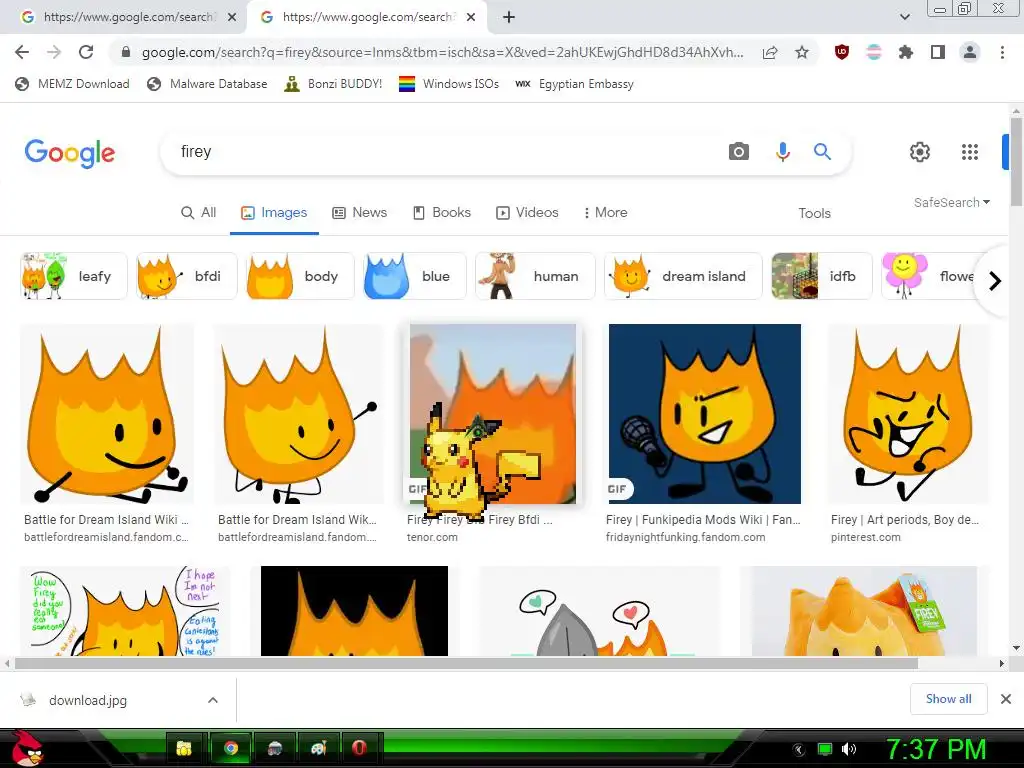Click the 7:37 PM taskbar clock
1024x768 pixels.
point(936,750)
